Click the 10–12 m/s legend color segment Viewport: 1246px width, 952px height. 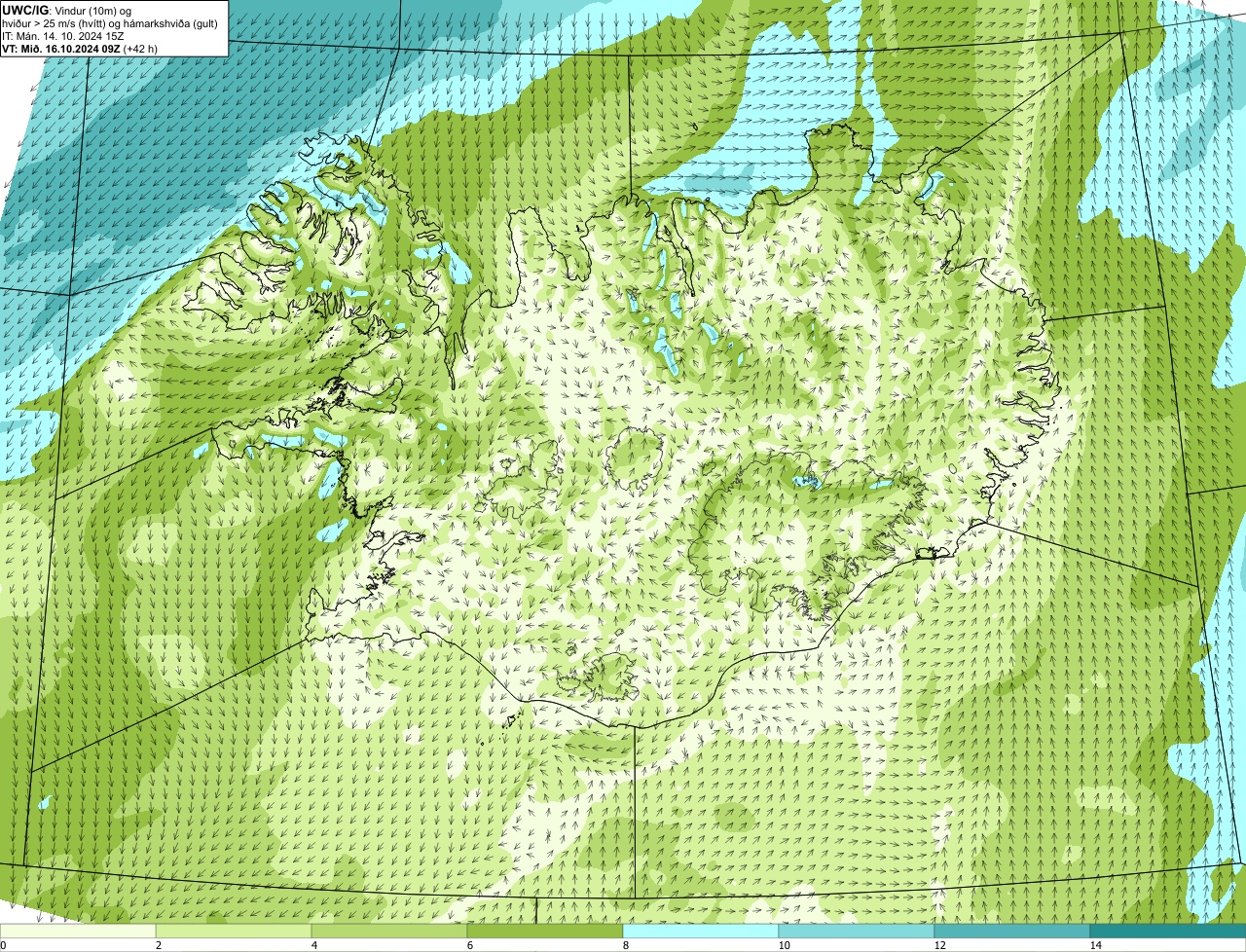click(857, 931)
